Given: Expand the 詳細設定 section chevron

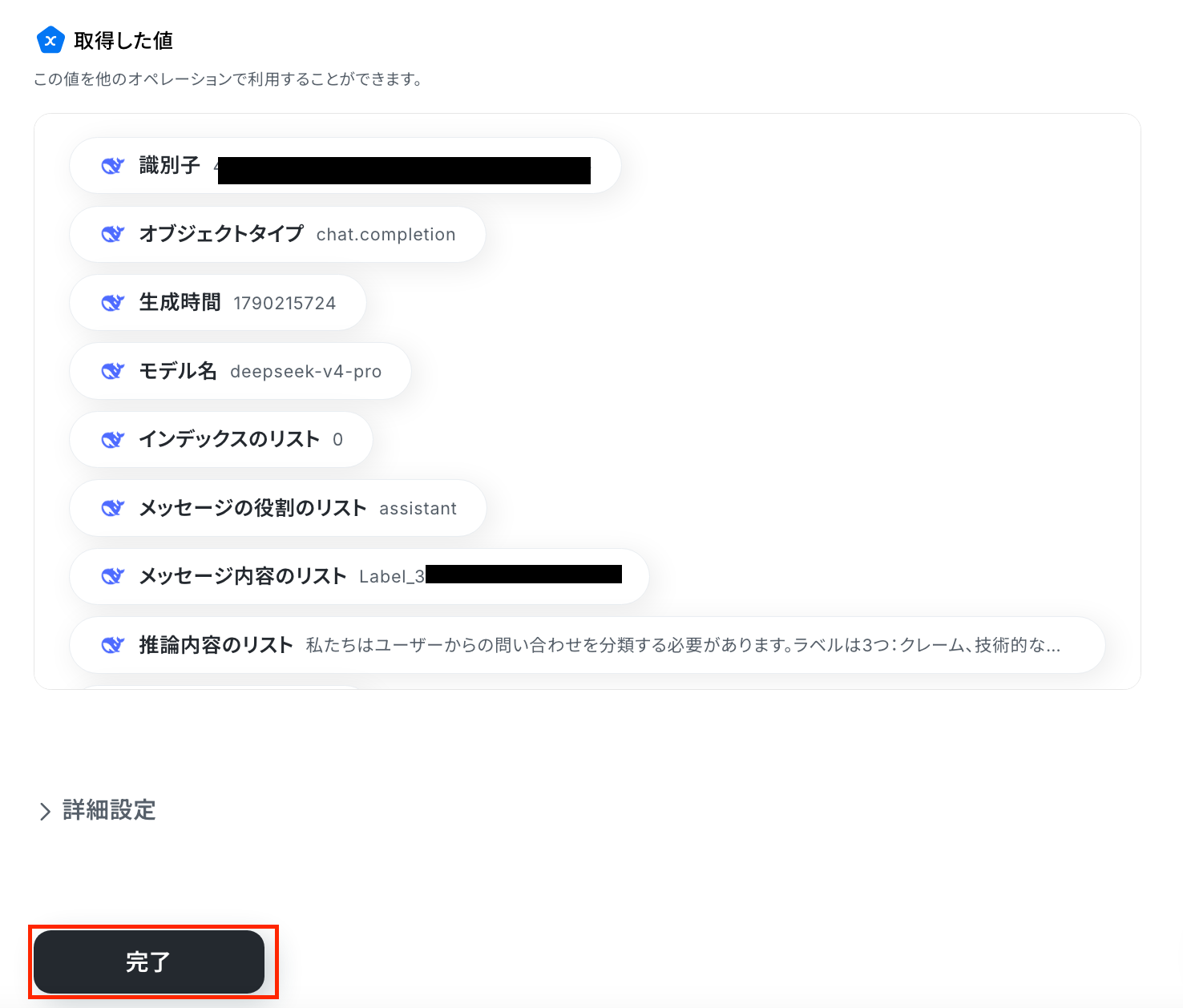Looking at the screenshot, I should pos(45,811).
